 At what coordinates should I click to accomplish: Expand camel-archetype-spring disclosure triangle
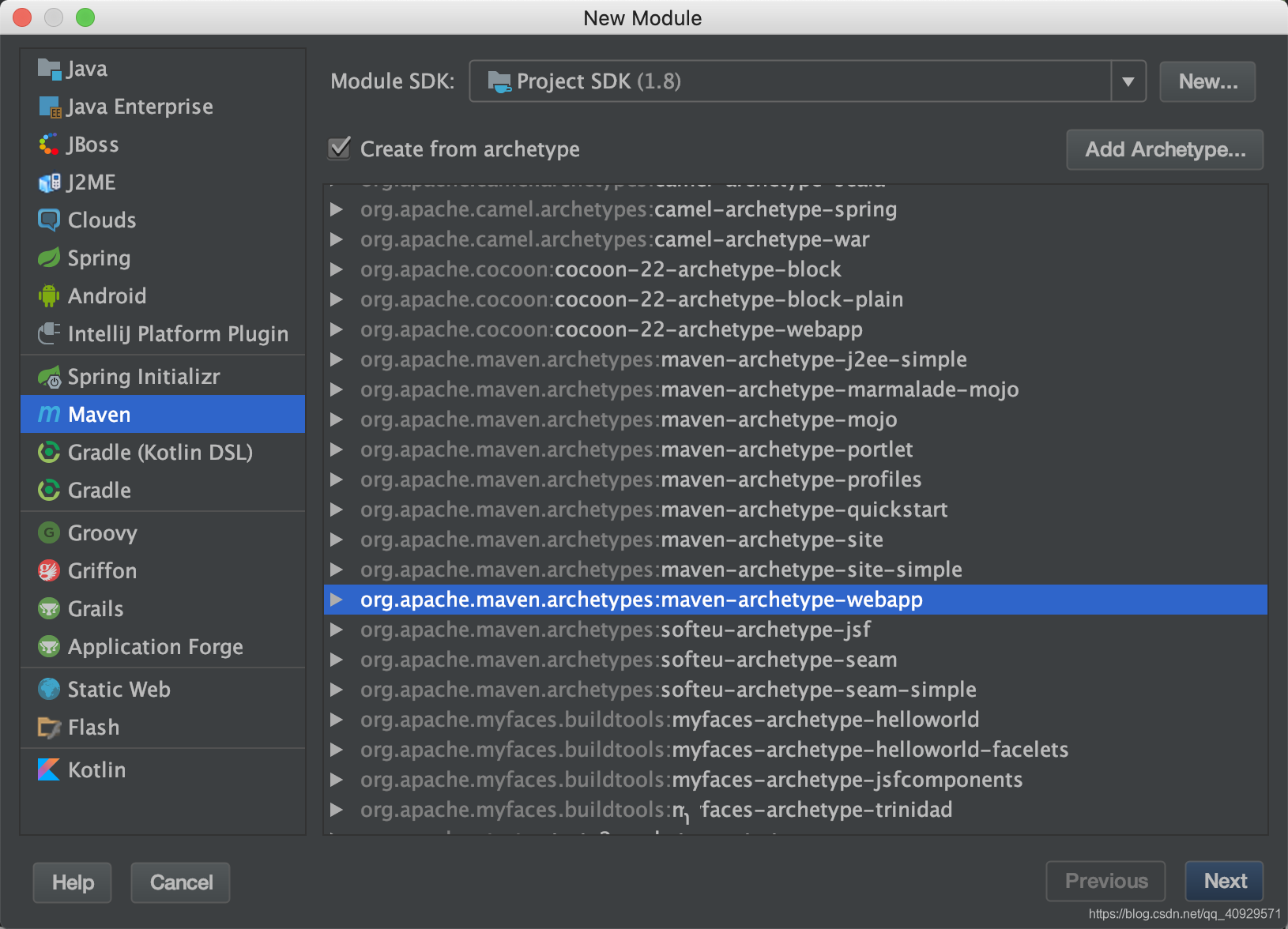pos(337,209)
